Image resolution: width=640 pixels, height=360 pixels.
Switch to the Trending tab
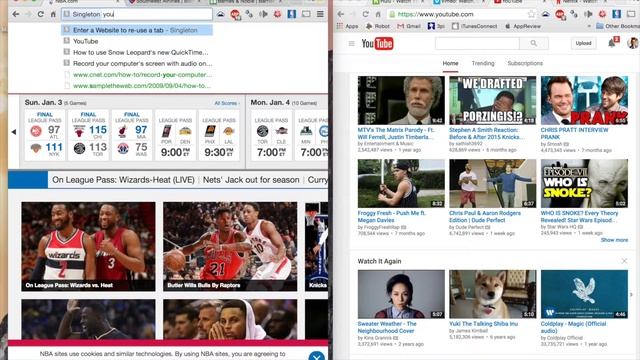(x=483, y=63)
